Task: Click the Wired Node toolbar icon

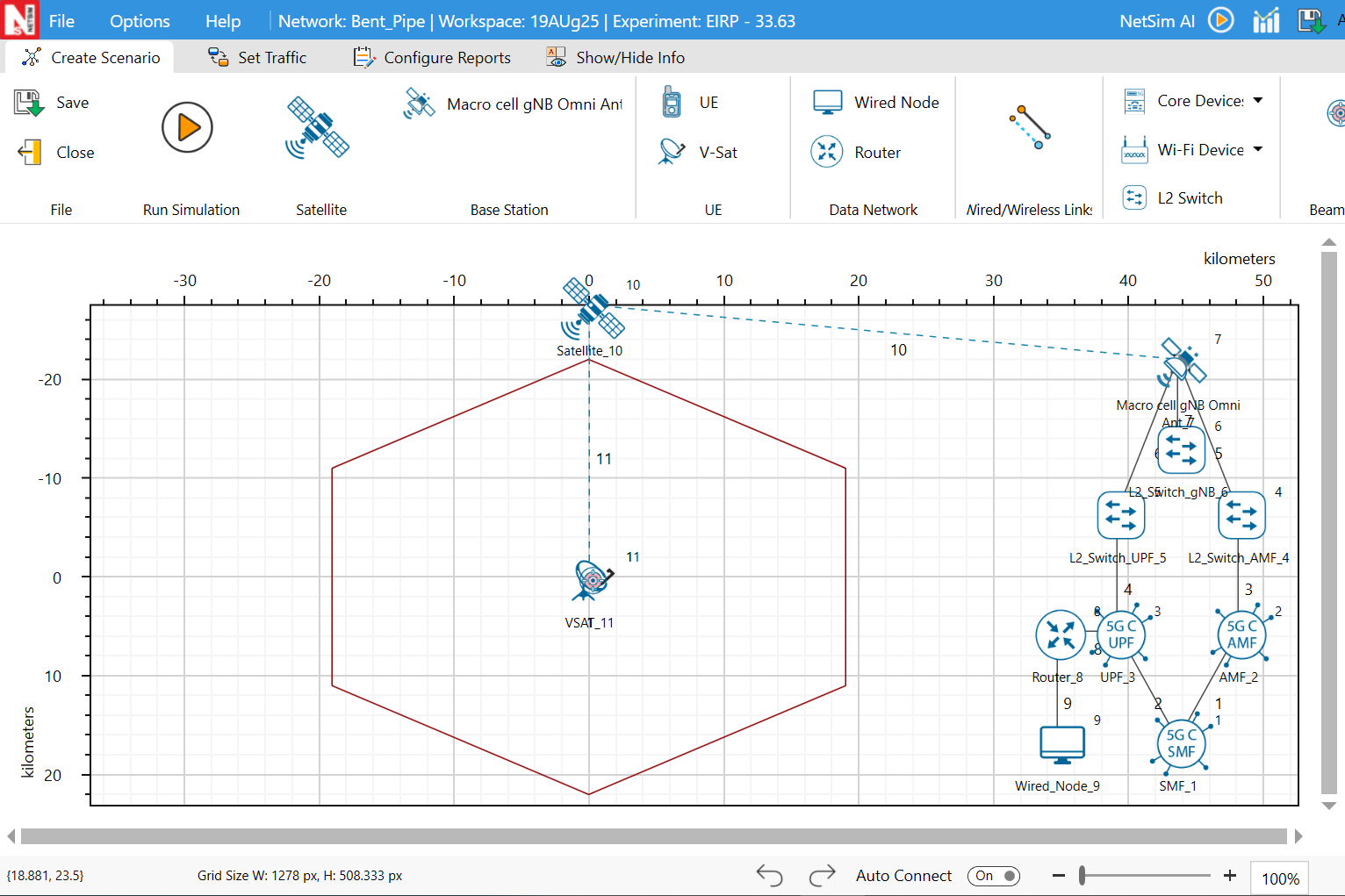Action: [827, 103]
